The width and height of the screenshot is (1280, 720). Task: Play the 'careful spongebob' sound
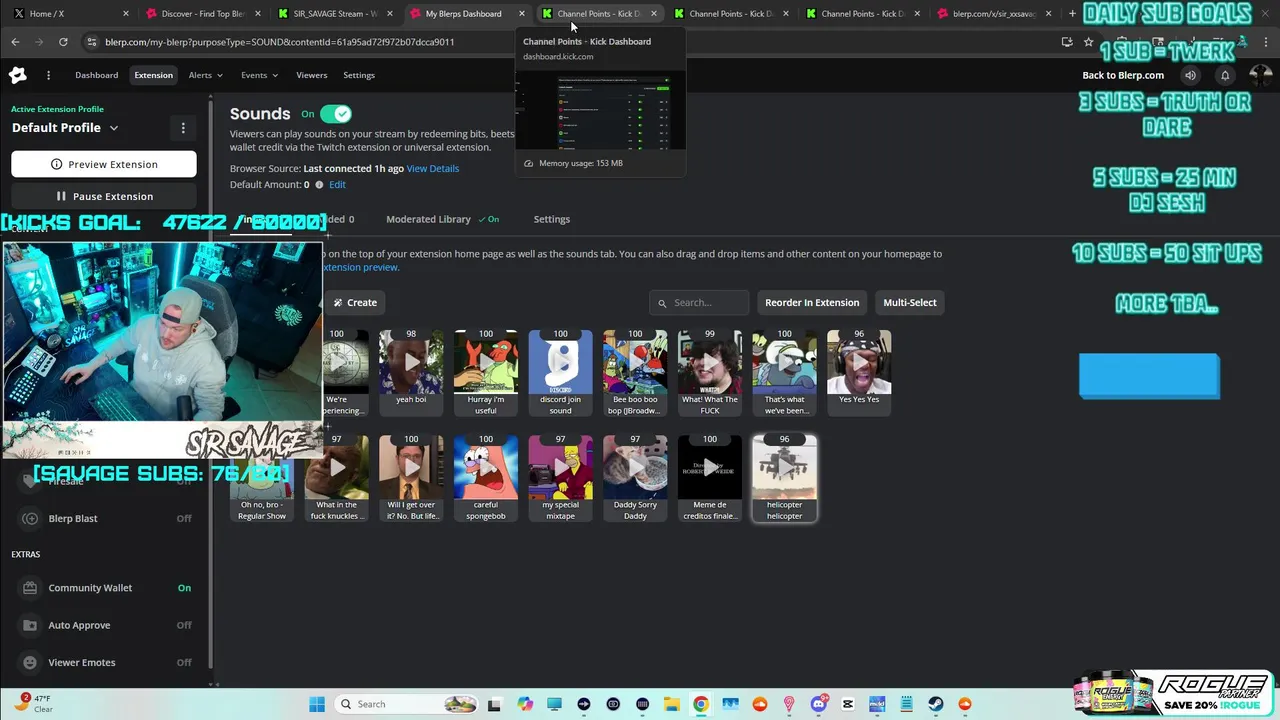[485, 467]
